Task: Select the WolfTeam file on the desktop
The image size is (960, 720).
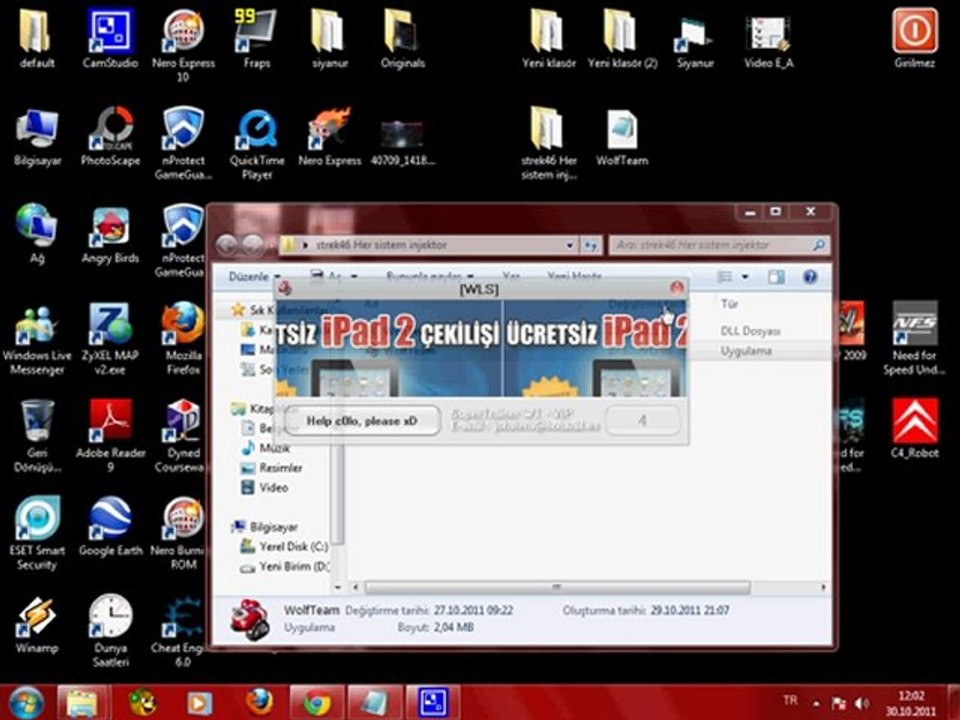Action: click(622, 136)
